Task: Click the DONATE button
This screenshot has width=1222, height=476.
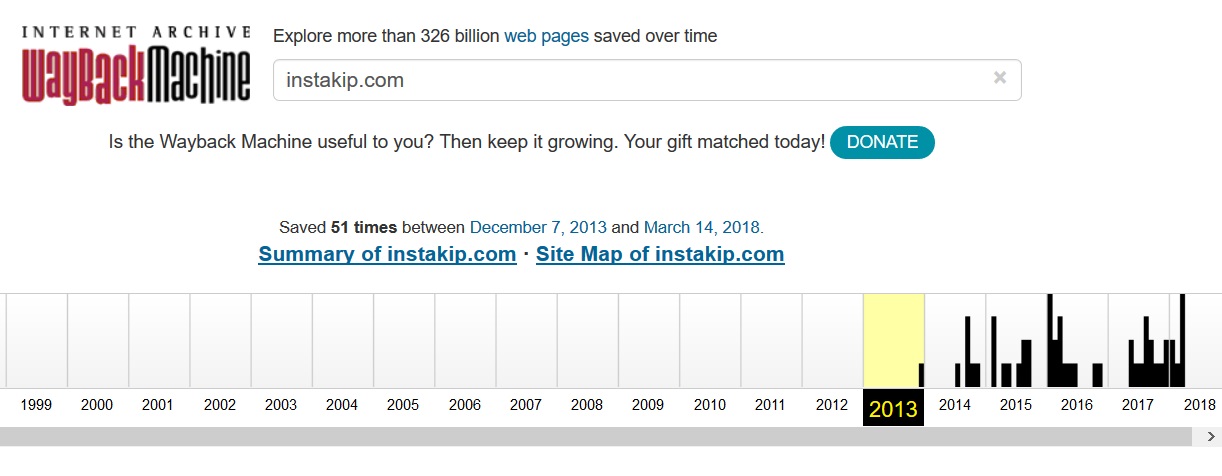Action: 882,142
